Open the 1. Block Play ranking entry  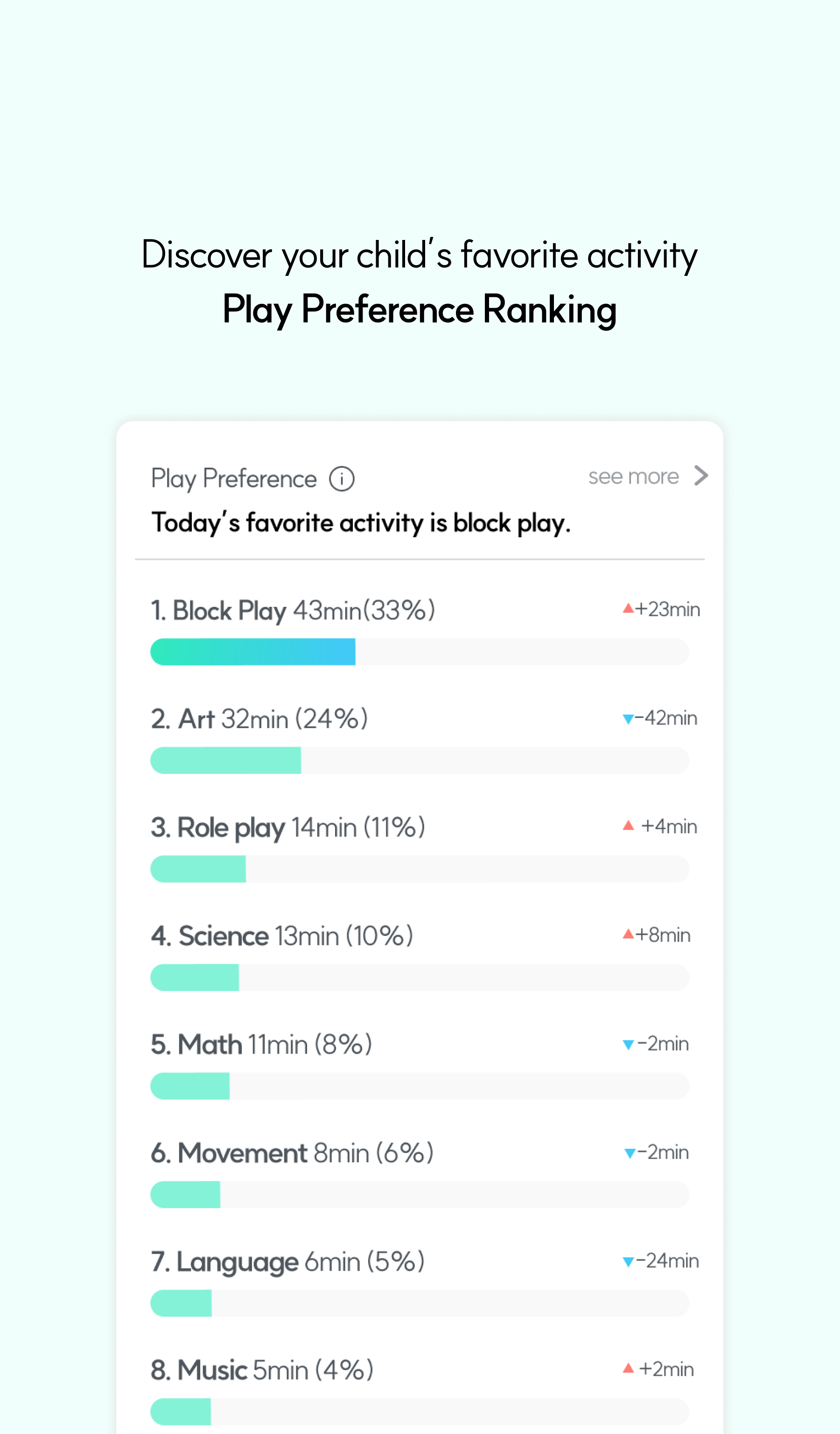293,611
